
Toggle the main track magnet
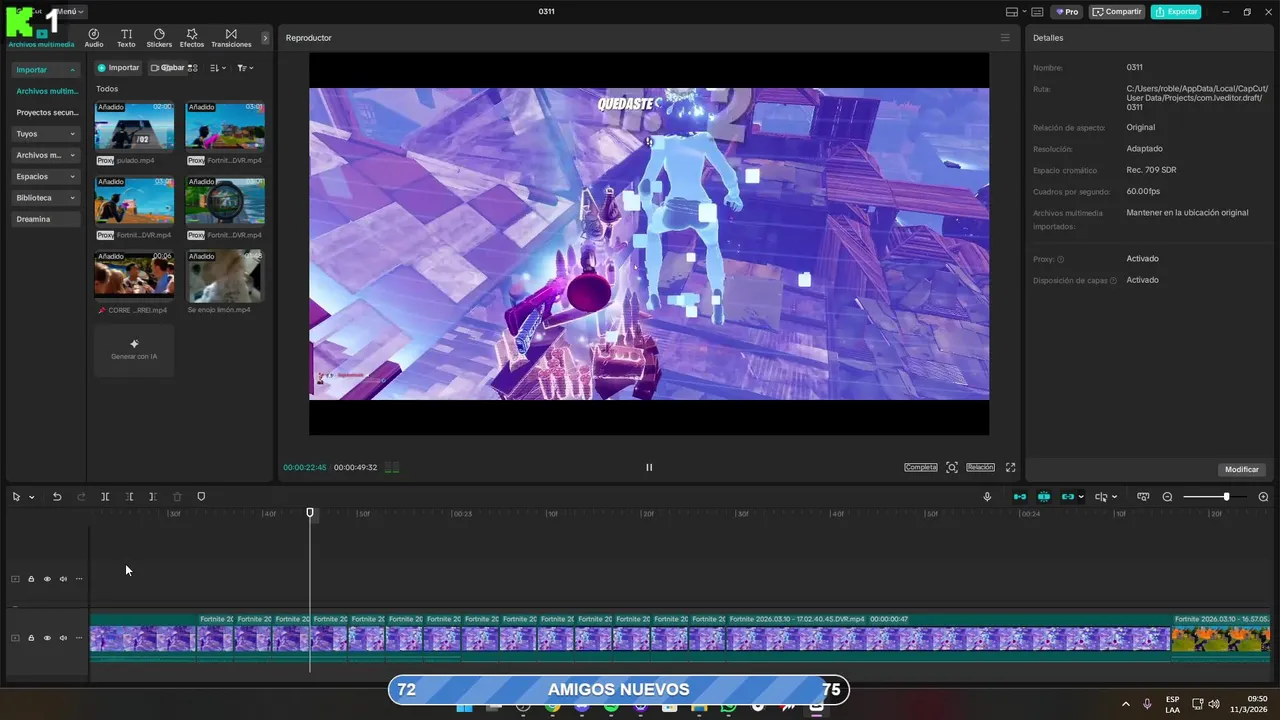[x=1020, y=497]
